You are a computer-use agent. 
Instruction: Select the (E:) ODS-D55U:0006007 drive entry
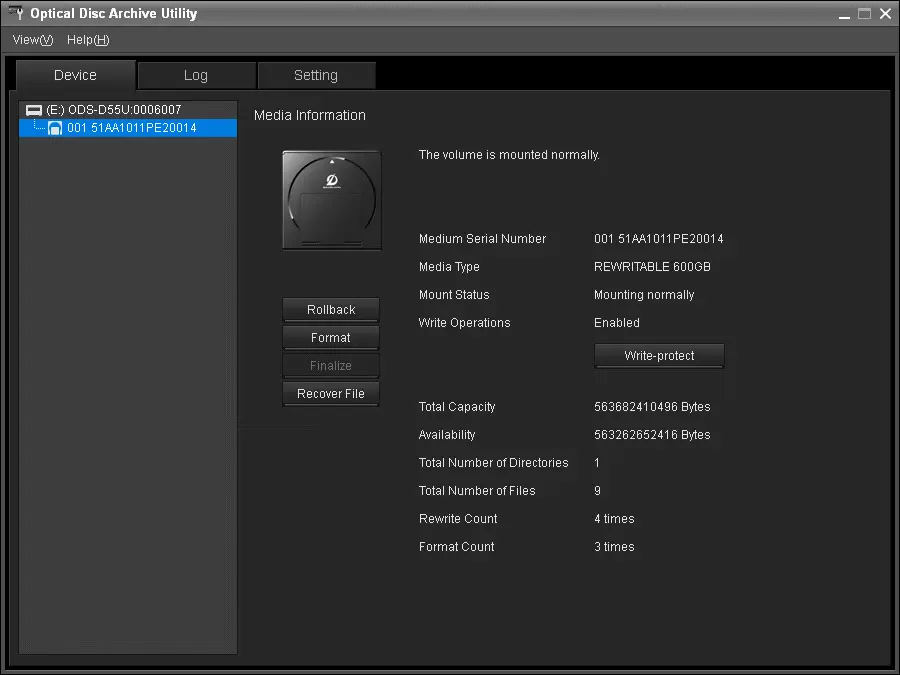113,110
